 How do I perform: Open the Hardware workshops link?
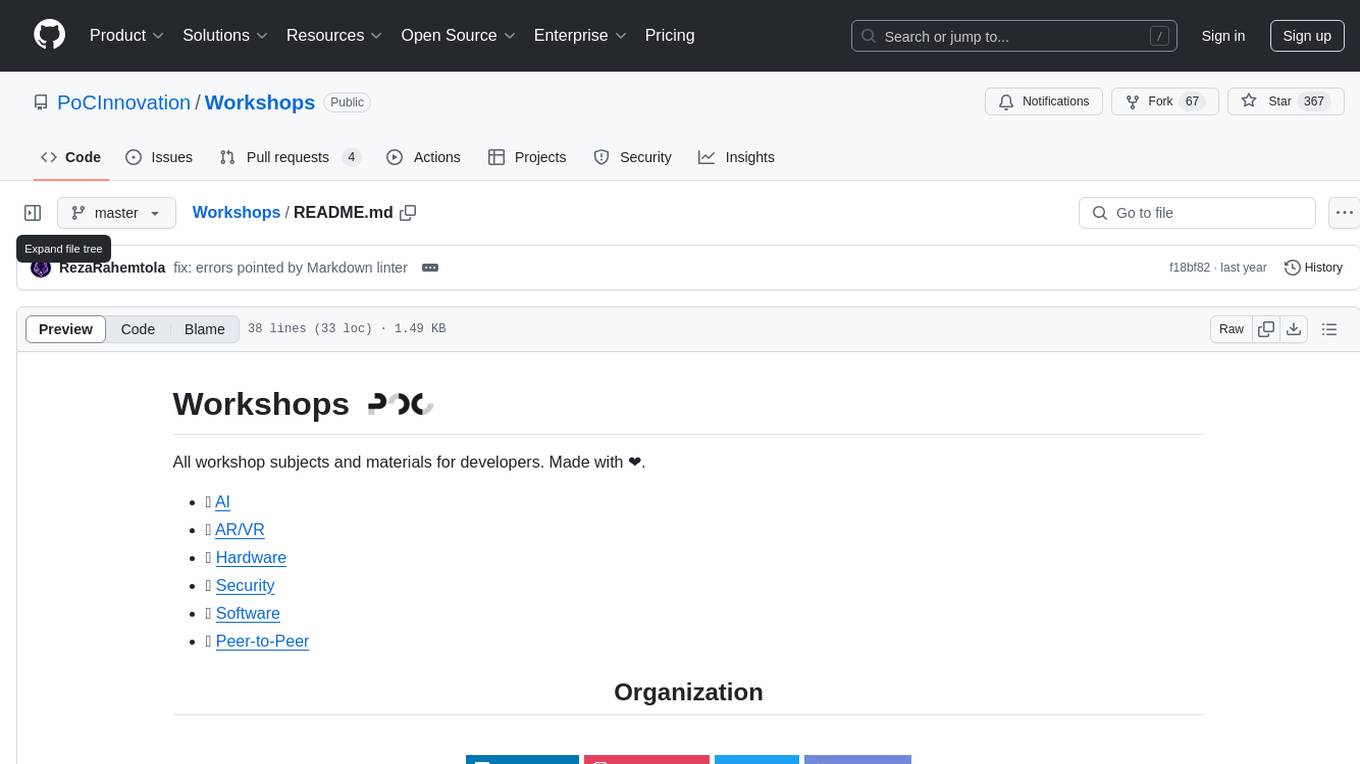pyautogui.click(x=251, y=558)
